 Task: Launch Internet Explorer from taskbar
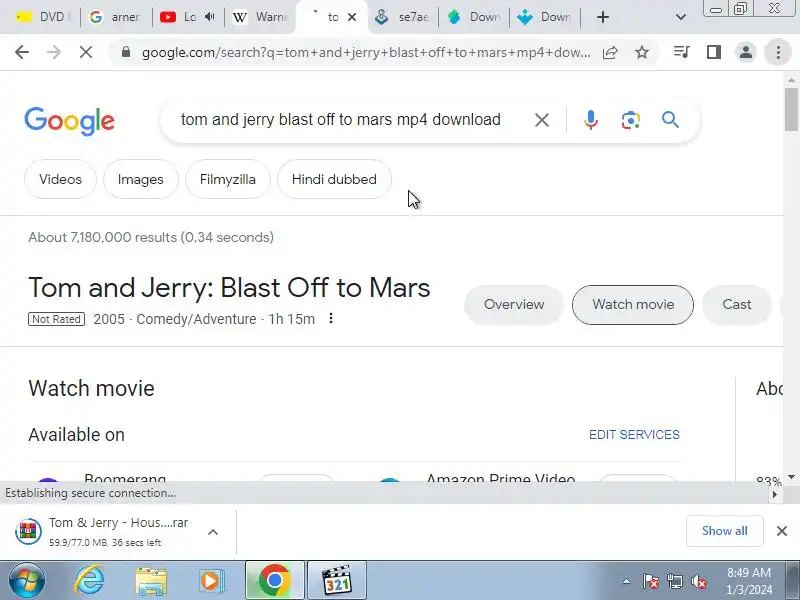tap(90, 581)
